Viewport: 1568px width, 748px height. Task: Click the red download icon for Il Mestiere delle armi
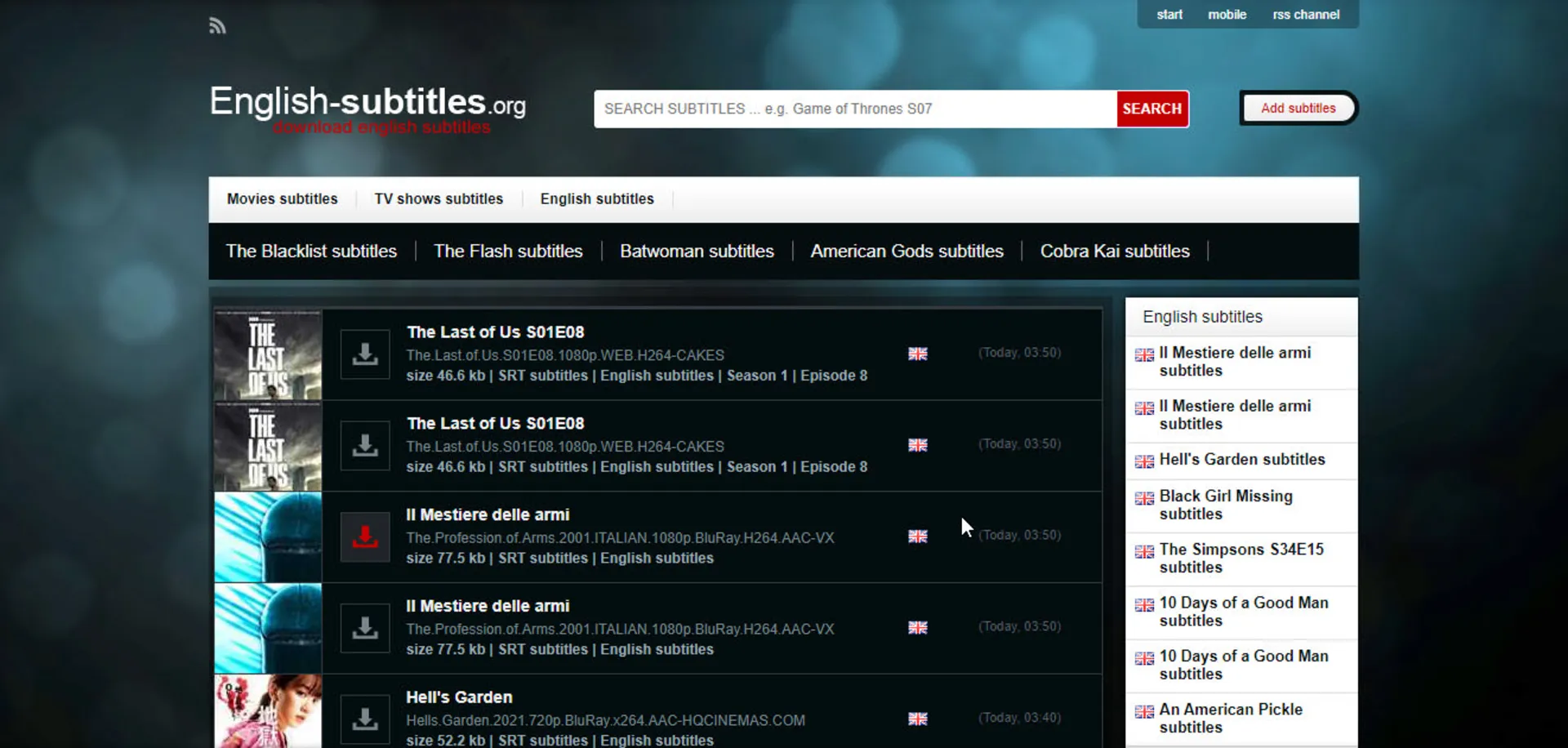[x=365, y=537]
